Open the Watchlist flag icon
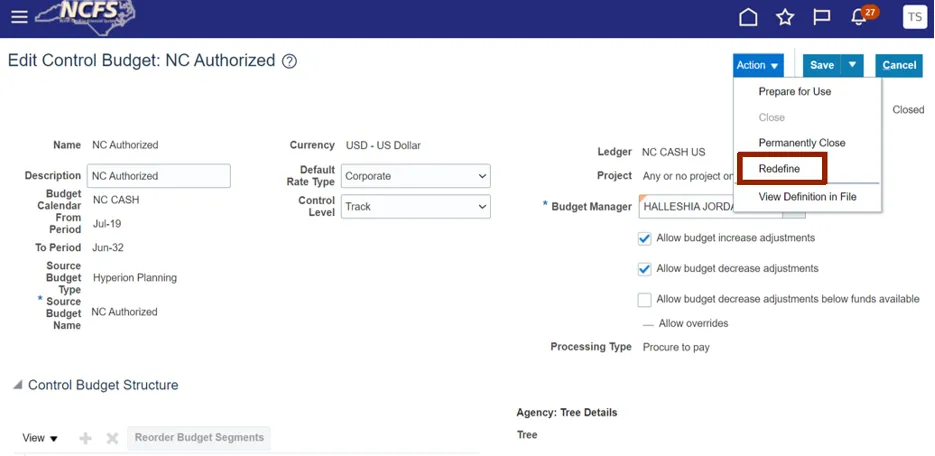Image resolution: width=935 pixels, height=456 pixels. (x=822, y=17)
